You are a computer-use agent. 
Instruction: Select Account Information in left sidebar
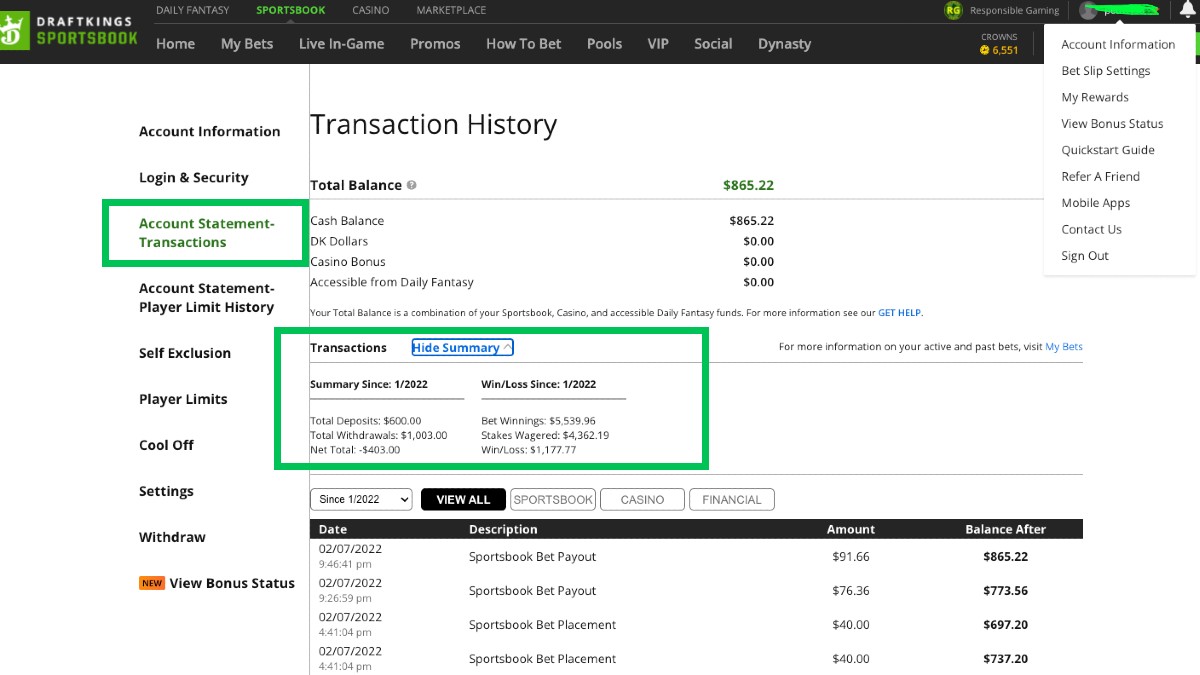tap(209, 131)
